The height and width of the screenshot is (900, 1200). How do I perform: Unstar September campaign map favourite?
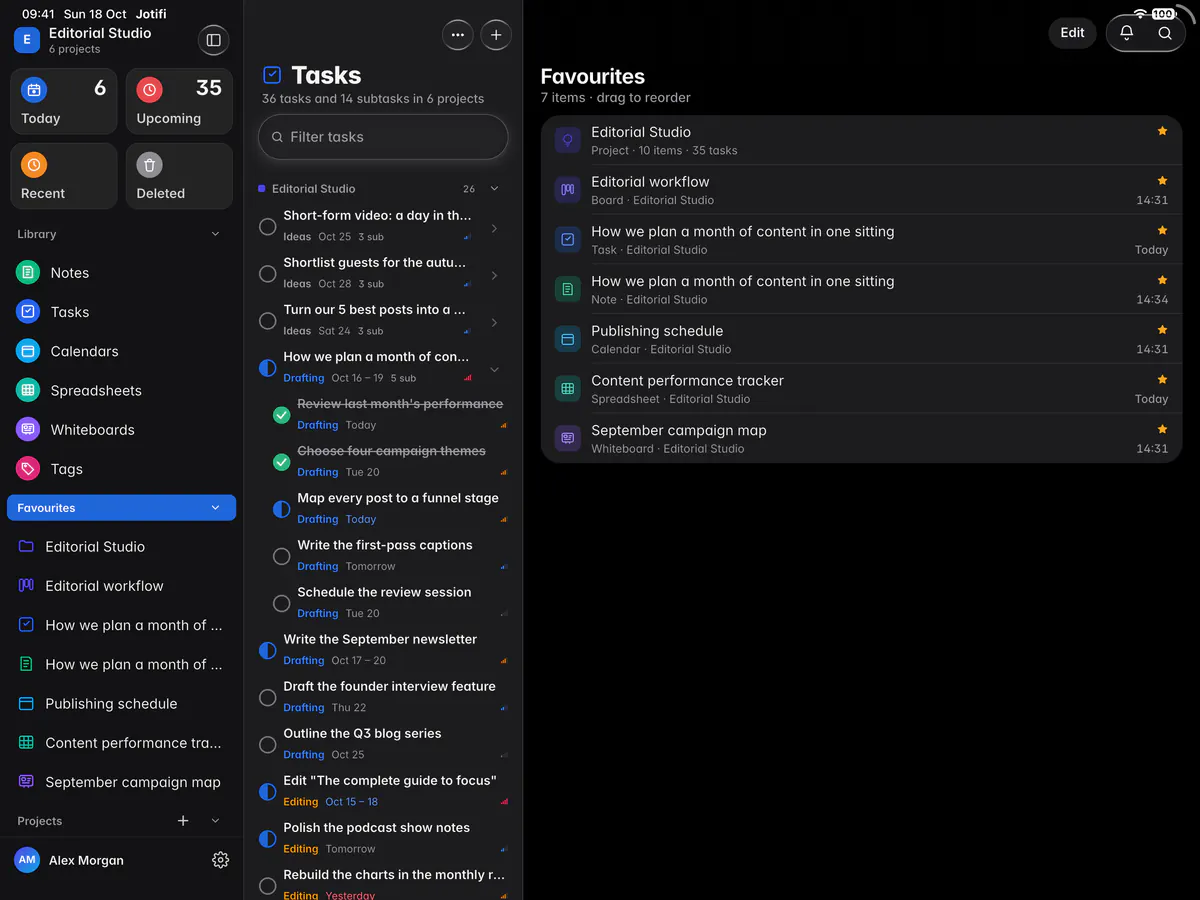[x=1162, y=429]
